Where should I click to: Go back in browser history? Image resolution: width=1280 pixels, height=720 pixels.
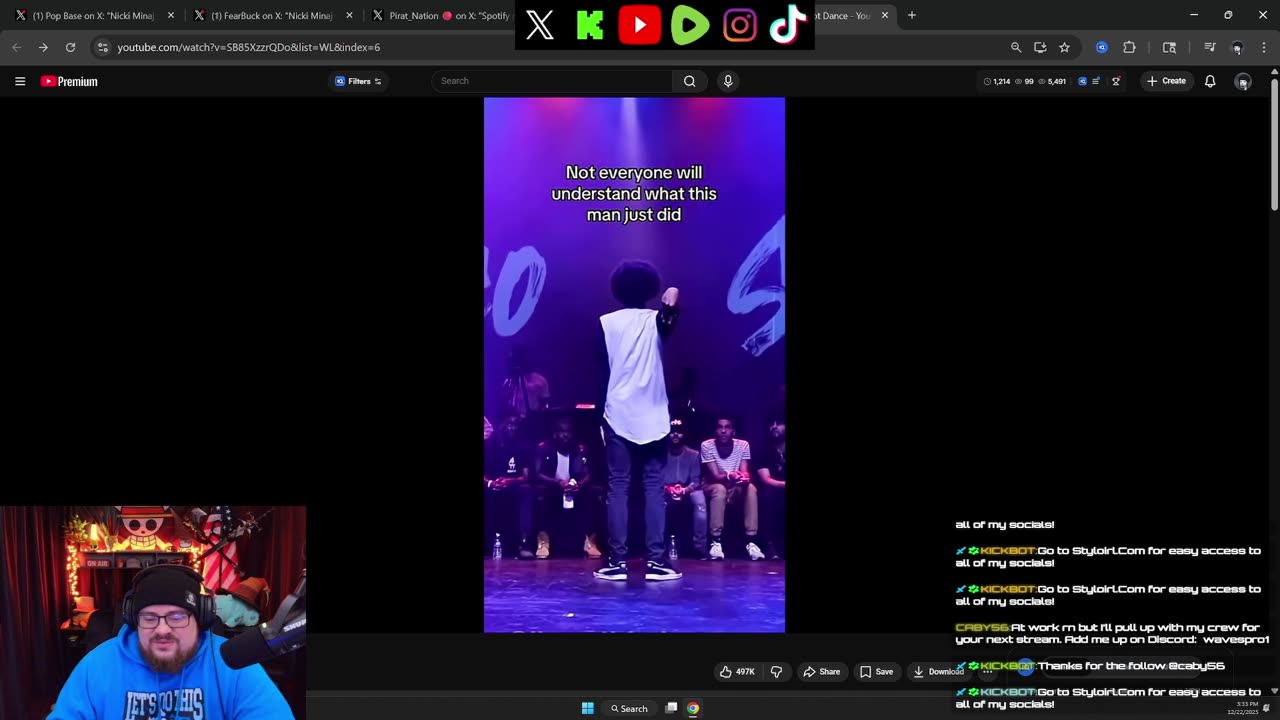pos(16,47)
